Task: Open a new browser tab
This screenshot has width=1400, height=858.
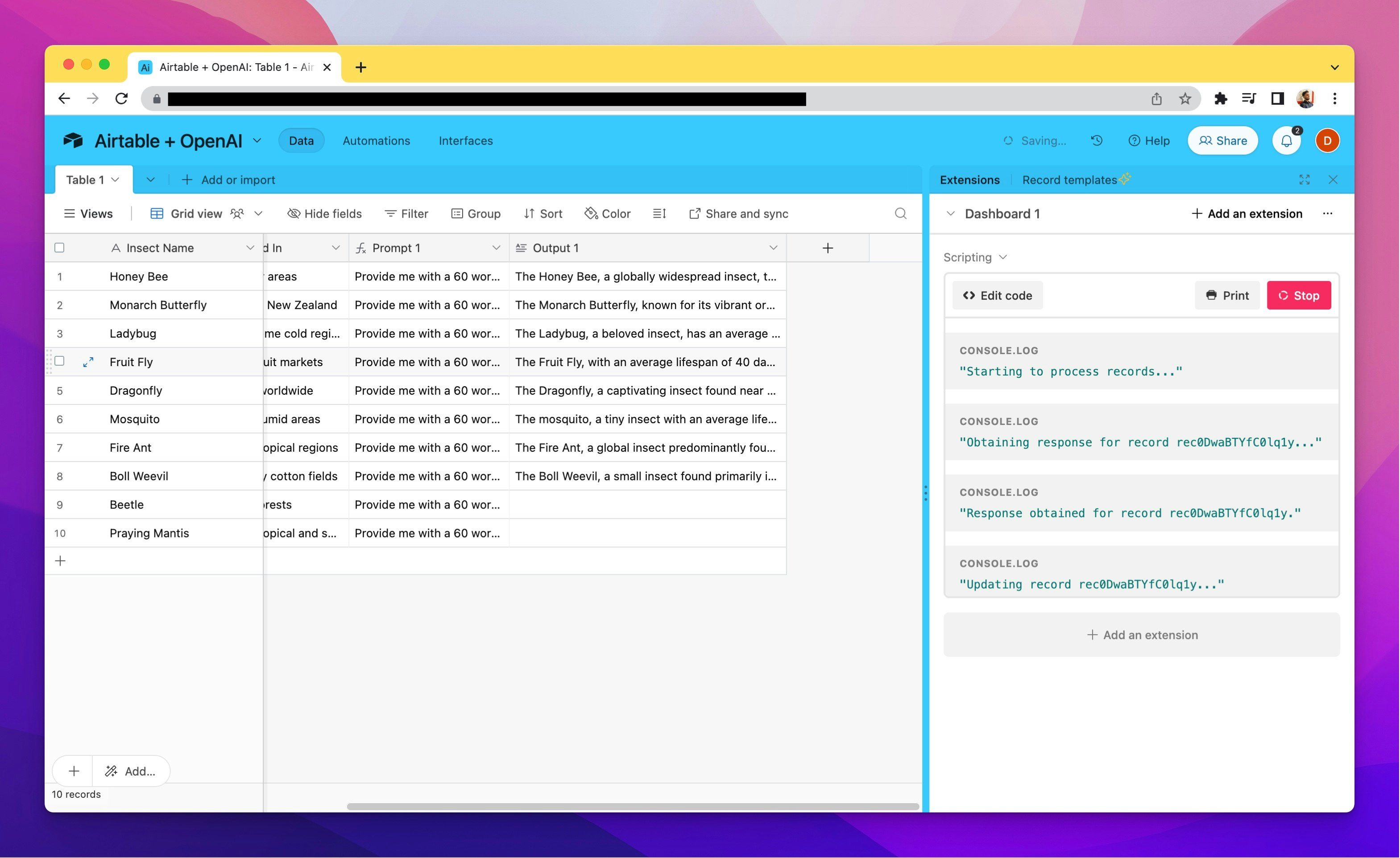Action: (360, 67)
